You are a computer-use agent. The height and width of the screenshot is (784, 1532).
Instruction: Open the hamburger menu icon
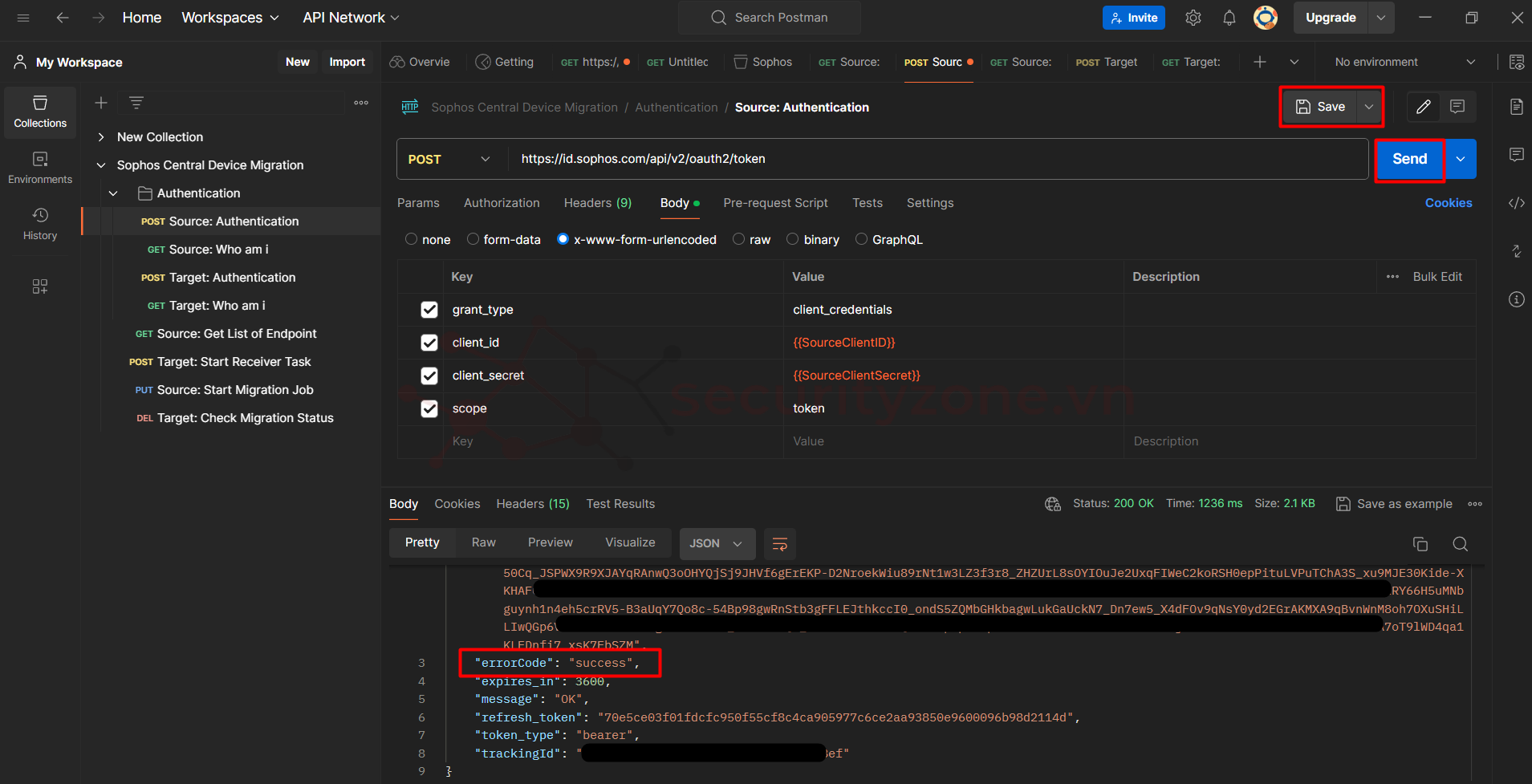click(x=23, y=18)
